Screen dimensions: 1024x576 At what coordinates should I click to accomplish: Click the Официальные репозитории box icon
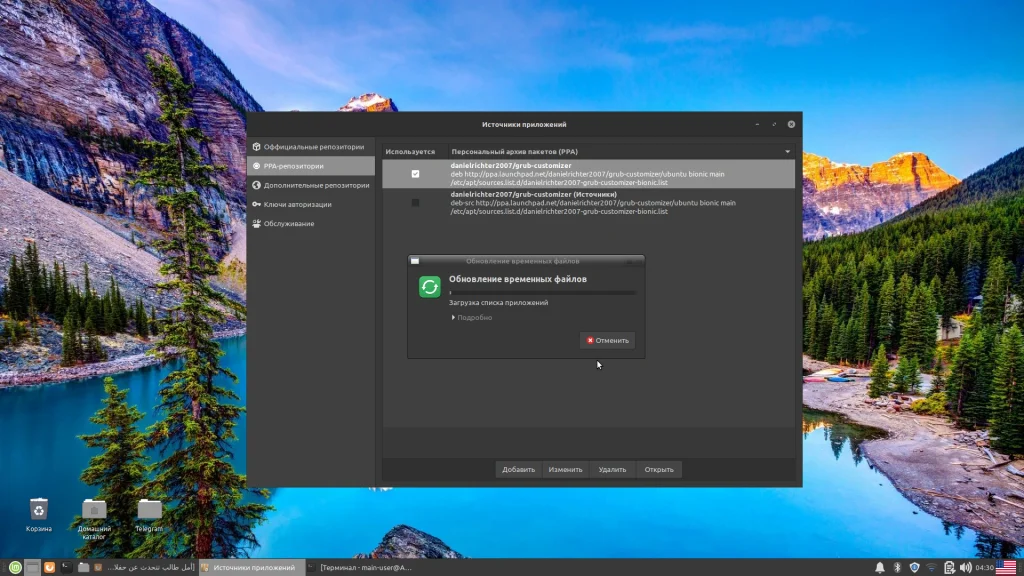pos(257,147)
